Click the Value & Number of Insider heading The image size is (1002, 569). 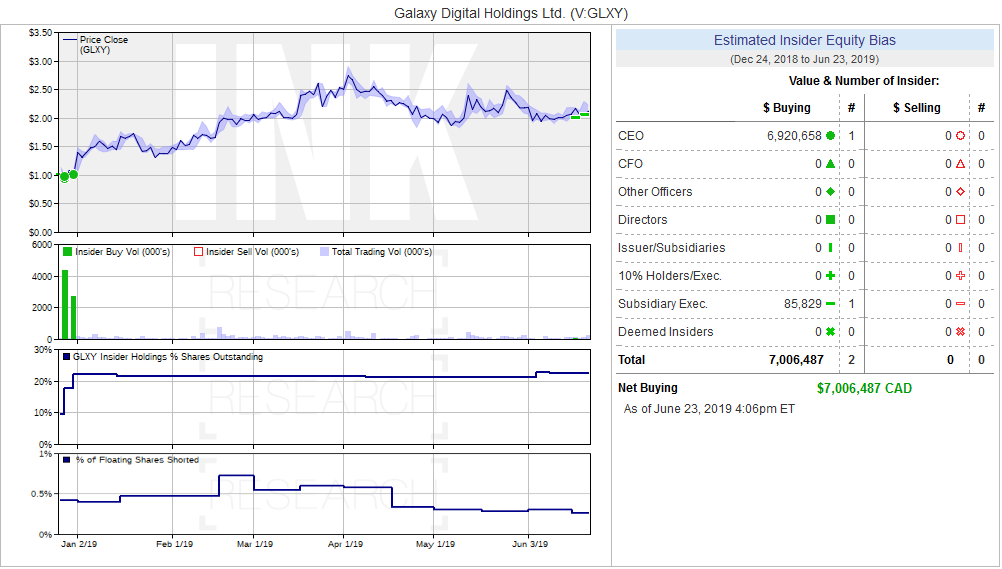(x=864, y=81)
